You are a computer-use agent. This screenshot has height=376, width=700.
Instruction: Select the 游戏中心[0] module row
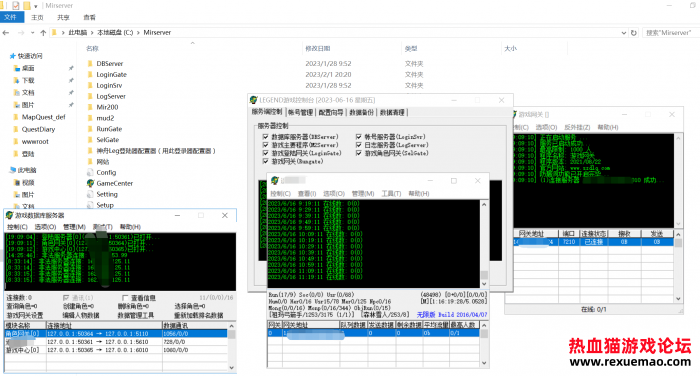116,350
